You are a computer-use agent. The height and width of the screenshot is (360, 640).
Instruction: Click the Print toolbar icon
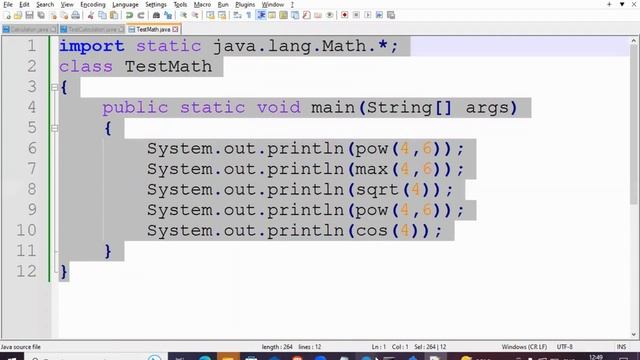[76, 15]
